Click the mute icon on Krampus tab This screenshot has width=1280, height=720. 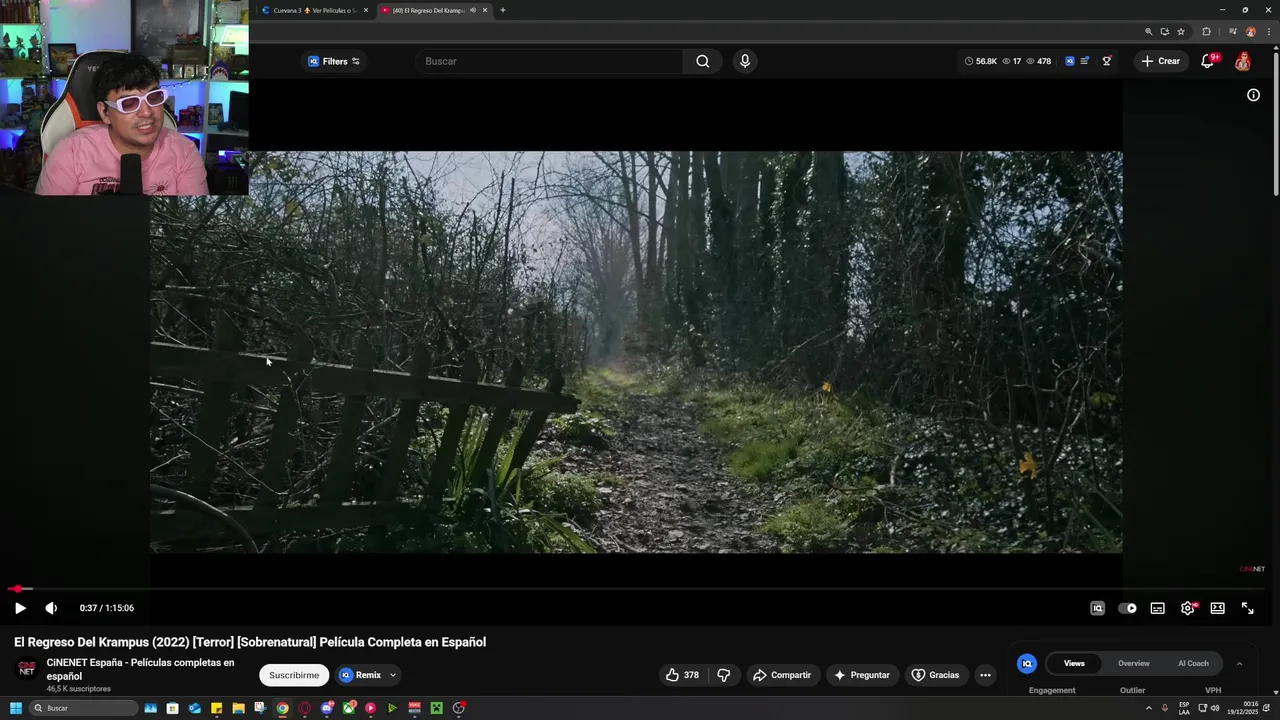click(x=473, y=10)
